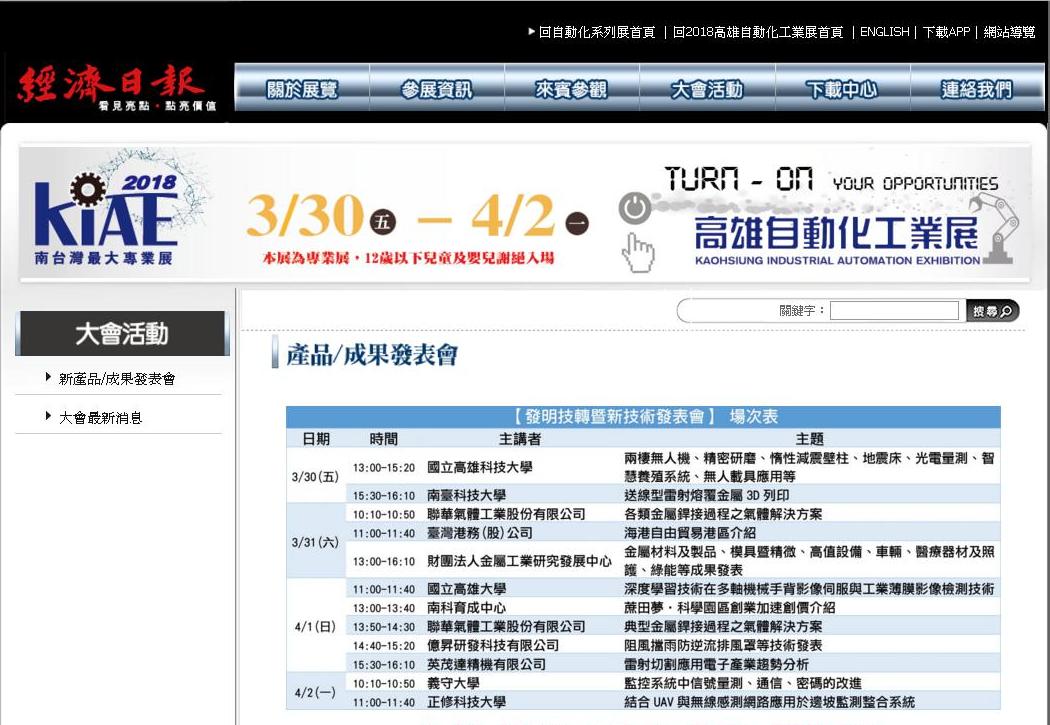Click date cell 4/1(日)
This screenshot has width=1050, height=725.
tap(315, 627)
